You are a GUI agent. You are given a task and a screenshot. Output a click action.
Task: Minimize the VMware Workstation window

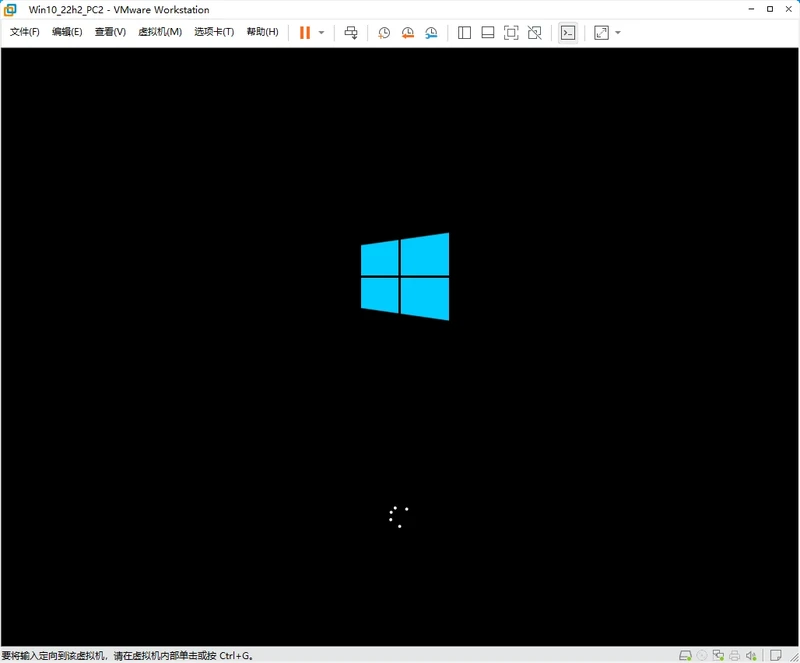[x=751, y=9]
